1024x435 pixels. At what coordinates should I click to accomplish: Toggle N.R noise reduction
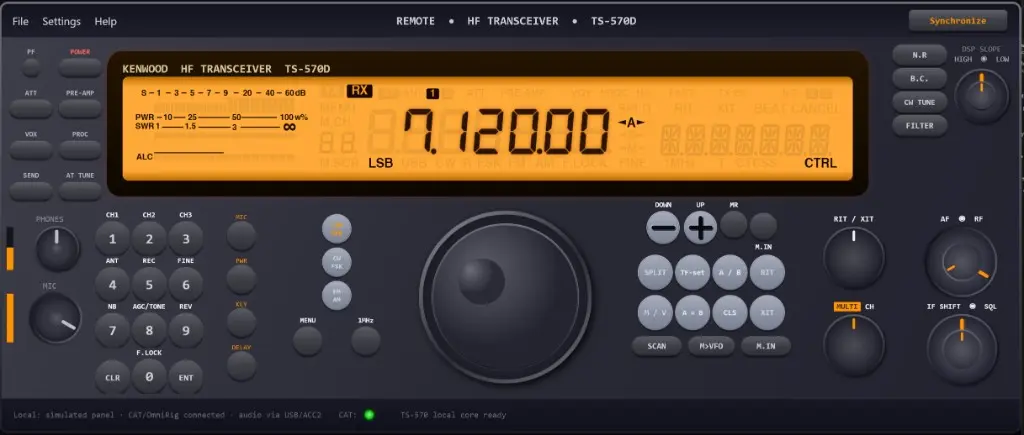click(x=920, y=56)
